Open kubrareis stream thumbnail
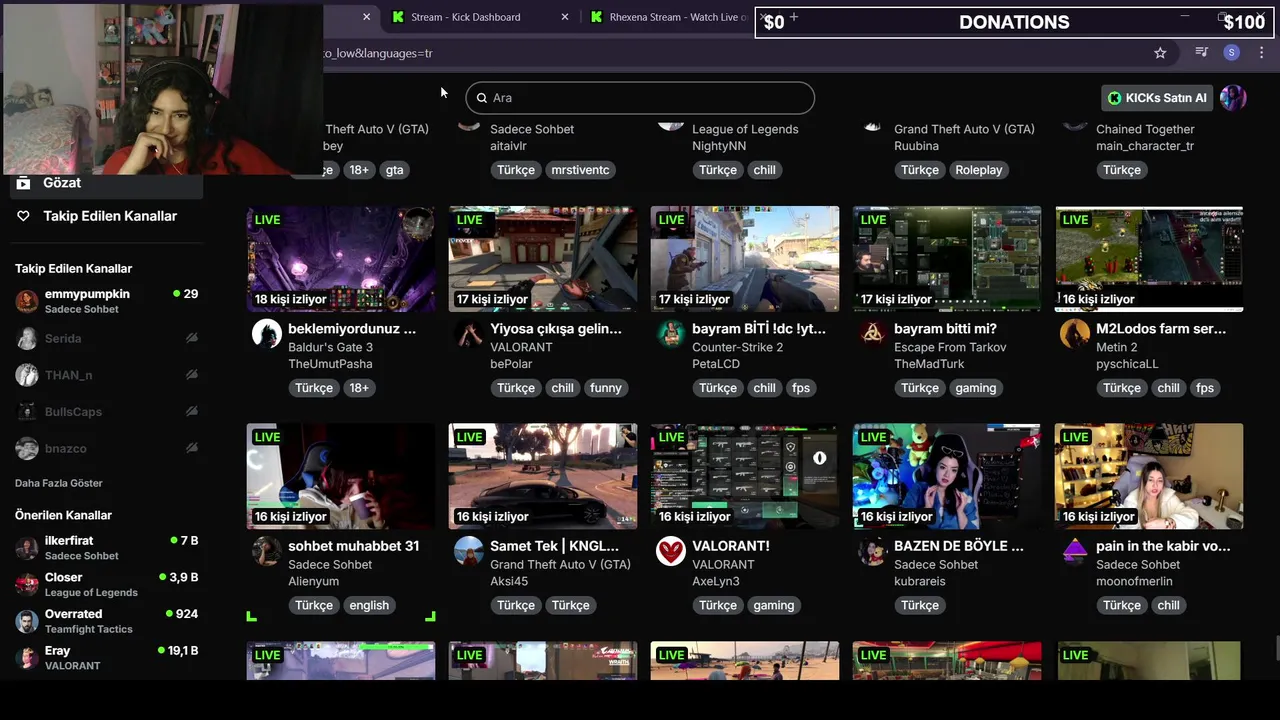The image size is (1280, 720). [x=947, y=476]
